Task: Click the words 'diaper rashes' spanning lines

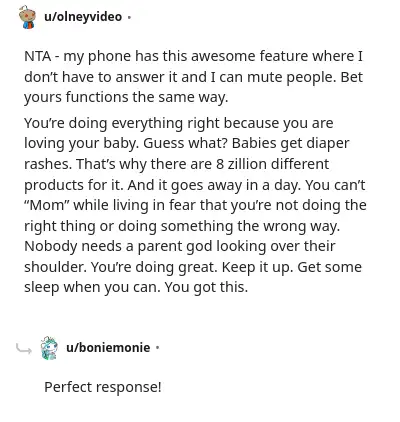Action: pos(187,154)
